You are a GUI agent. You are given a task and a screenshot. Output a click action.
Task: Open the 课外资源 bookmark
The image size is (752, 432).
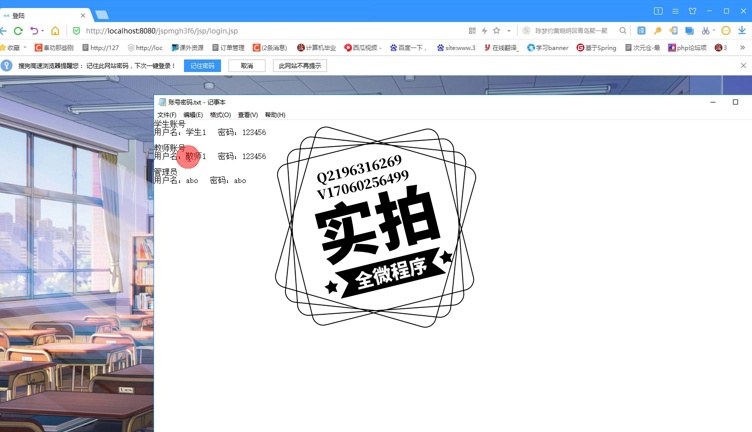pyautogui.click(x=188, y=47)
